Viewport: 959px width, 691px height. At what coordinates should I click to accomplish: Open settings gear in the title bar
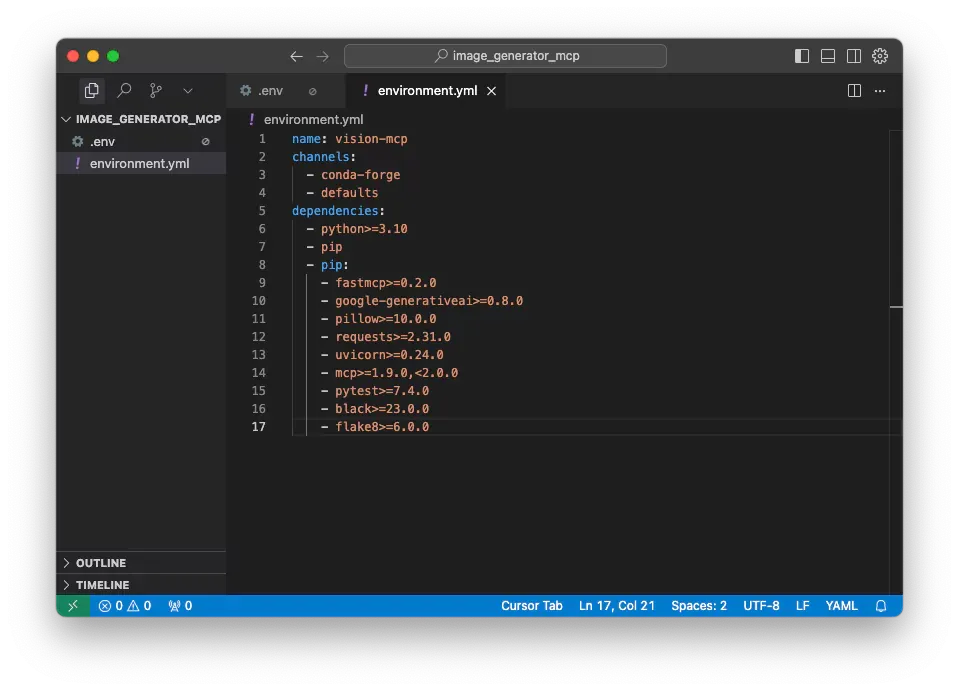(x=880, y=56)
